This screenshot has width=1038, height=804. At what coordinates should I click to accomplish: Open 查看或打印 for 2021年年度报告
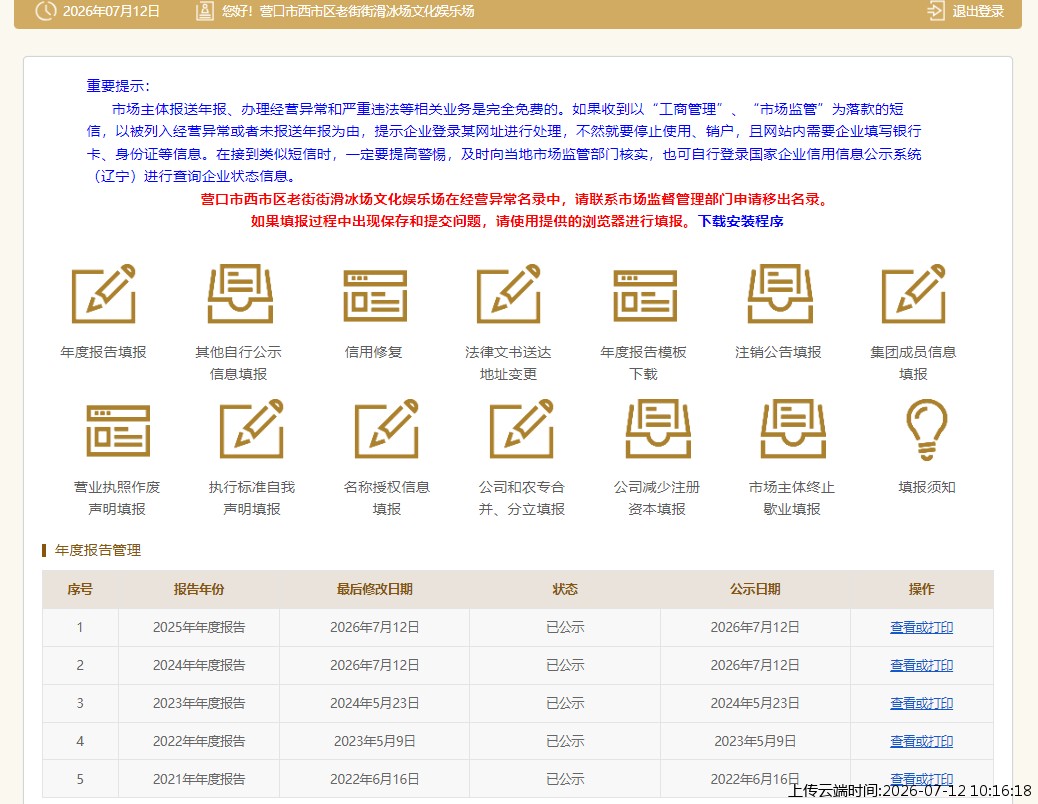pos(921,778)
